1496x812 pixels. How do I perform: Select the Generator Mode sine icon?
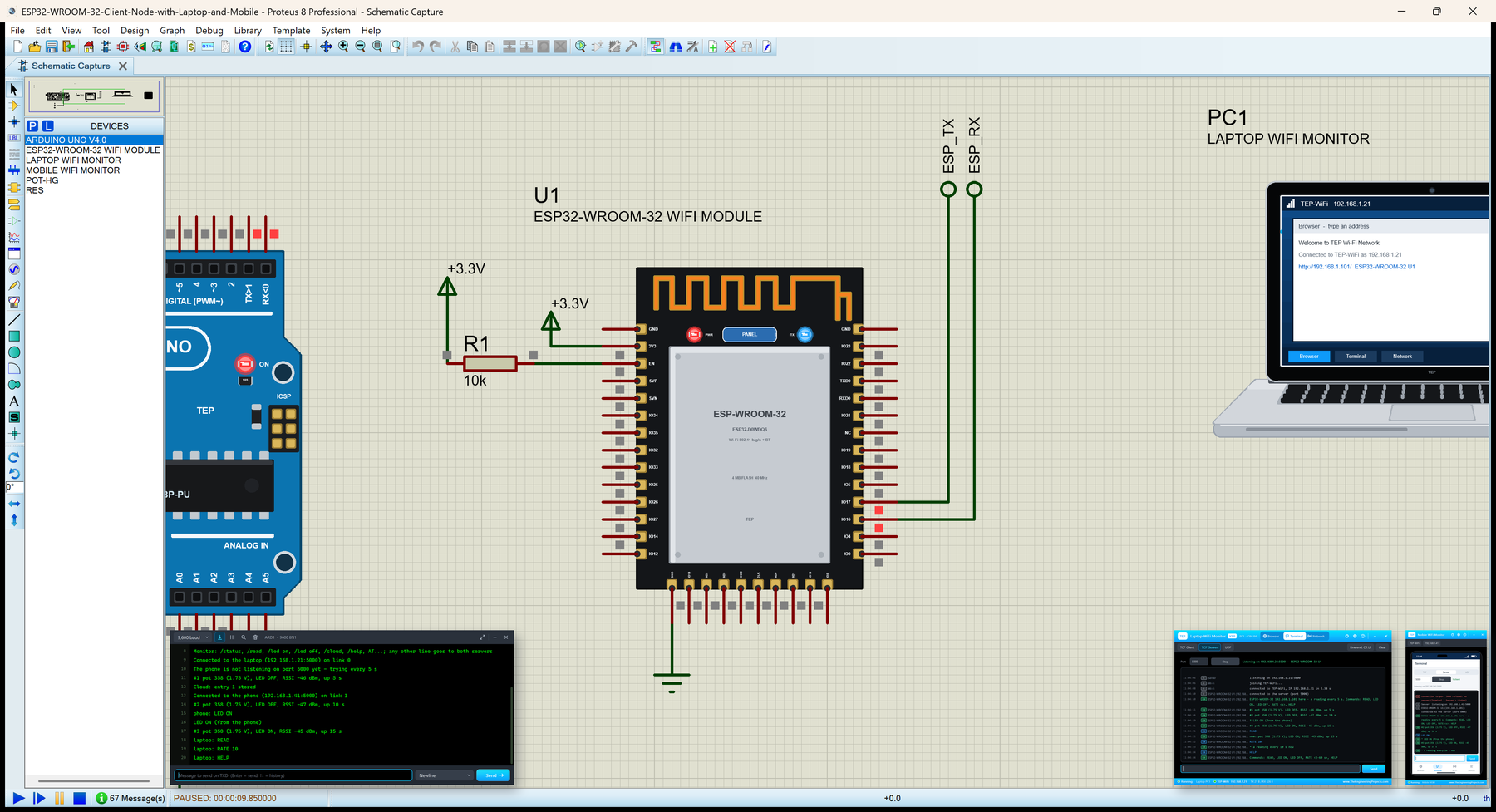click(13, 269)
